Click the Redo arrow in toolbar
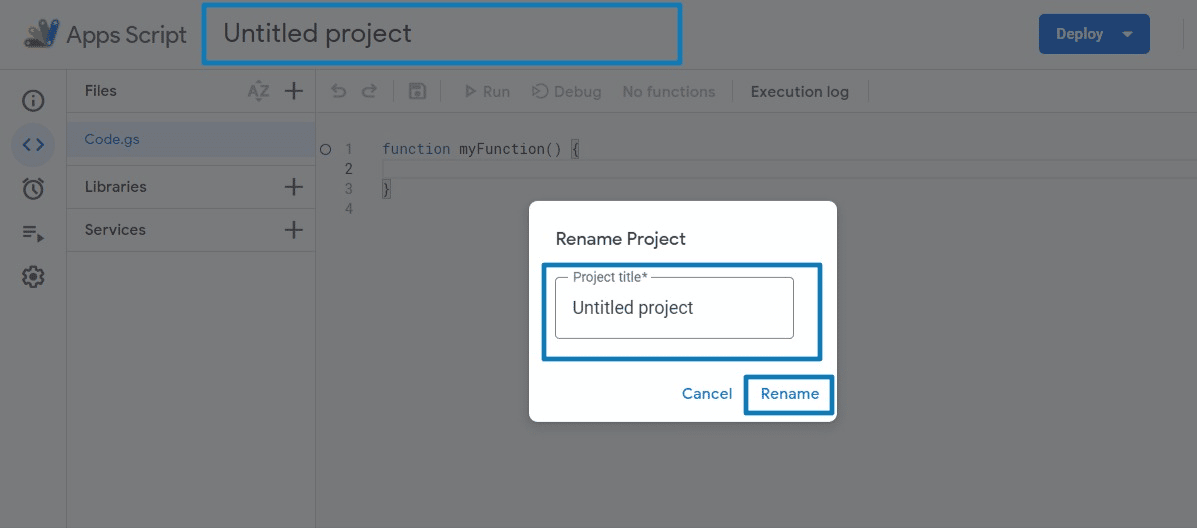This screenshot has height=528, width=1197. point(369,92)
